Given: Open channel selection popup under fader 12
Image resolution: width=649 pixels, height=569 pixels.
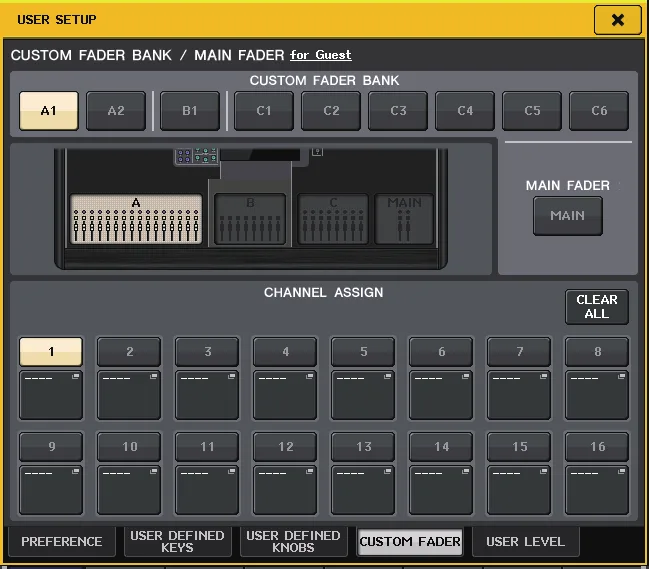Looking at the screenshot, I should [x=285, y=490].
